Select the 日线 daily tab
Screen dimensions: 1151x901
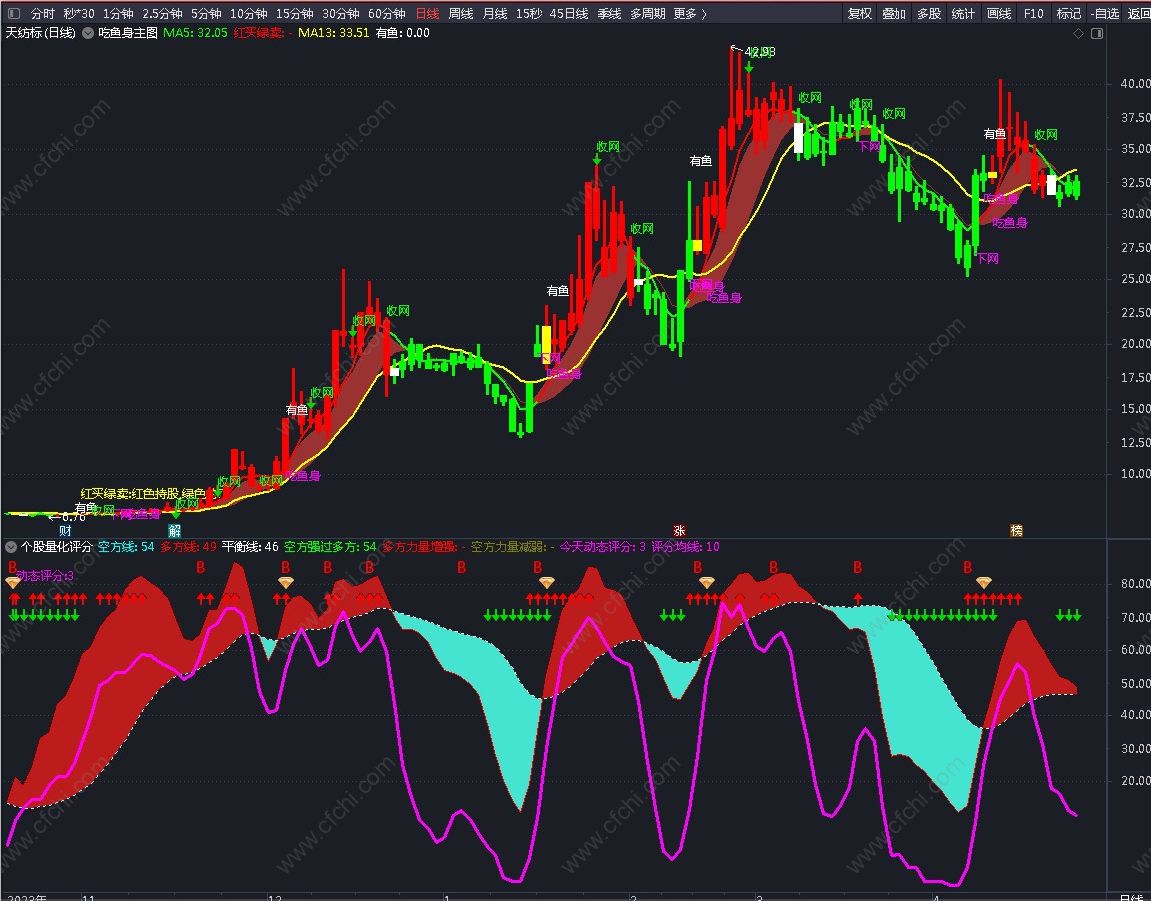(427, 13)
